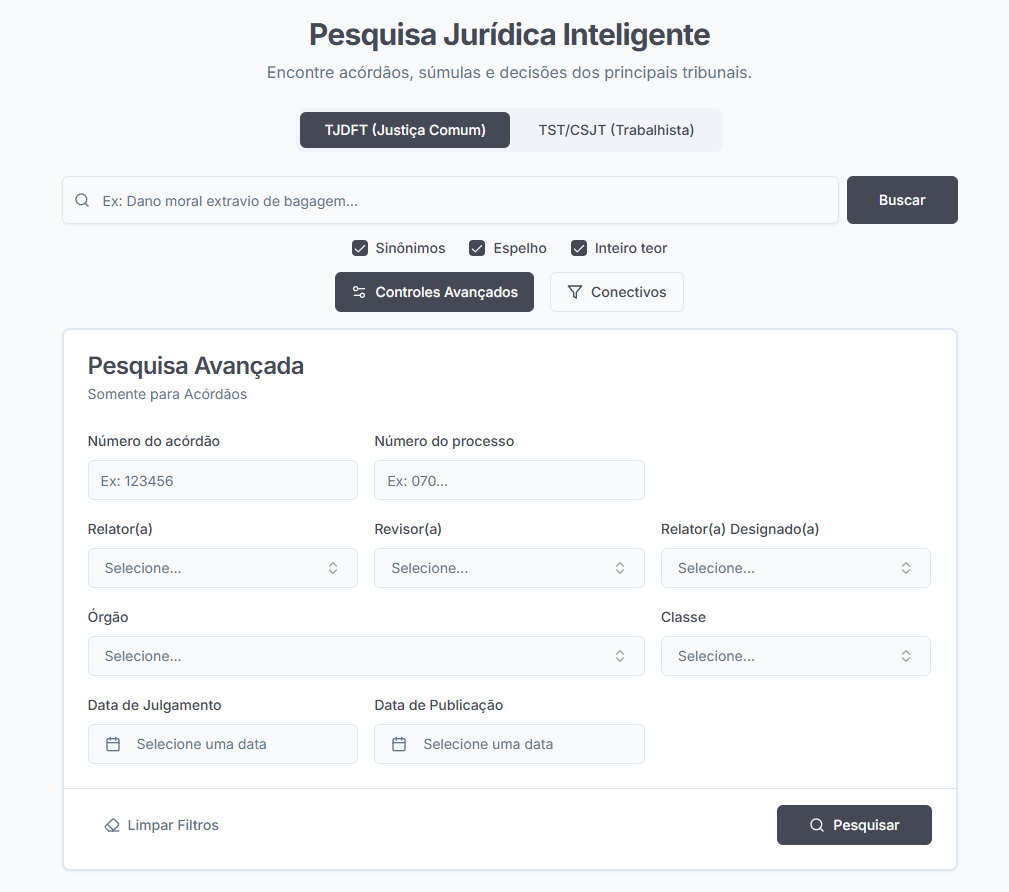Open the calendar icon for Data de Publicação
Screen dimensions: 1009x892
pyautogui.click(x=398, y=744)
